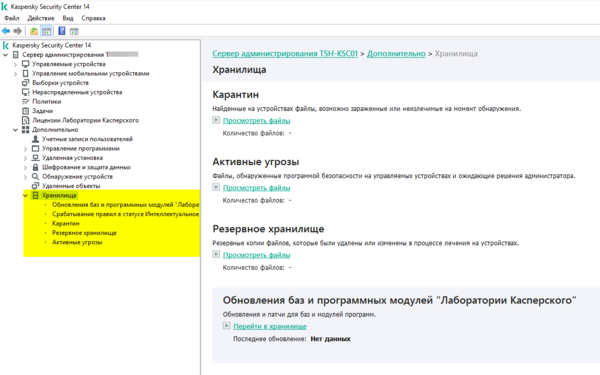Viewport: 600px width, 375px height.
Task: Open Просмотреть файлы under Карантин
Action: point(256,121)
